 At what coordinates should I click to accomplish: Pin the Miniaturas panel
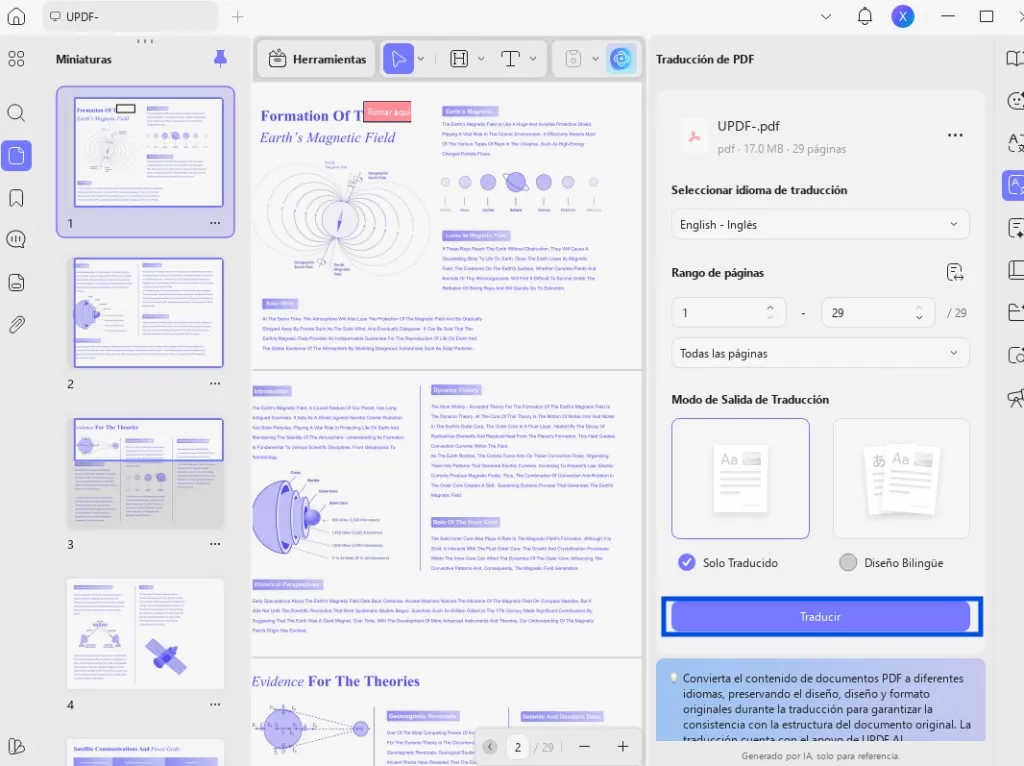coord(221,59)
